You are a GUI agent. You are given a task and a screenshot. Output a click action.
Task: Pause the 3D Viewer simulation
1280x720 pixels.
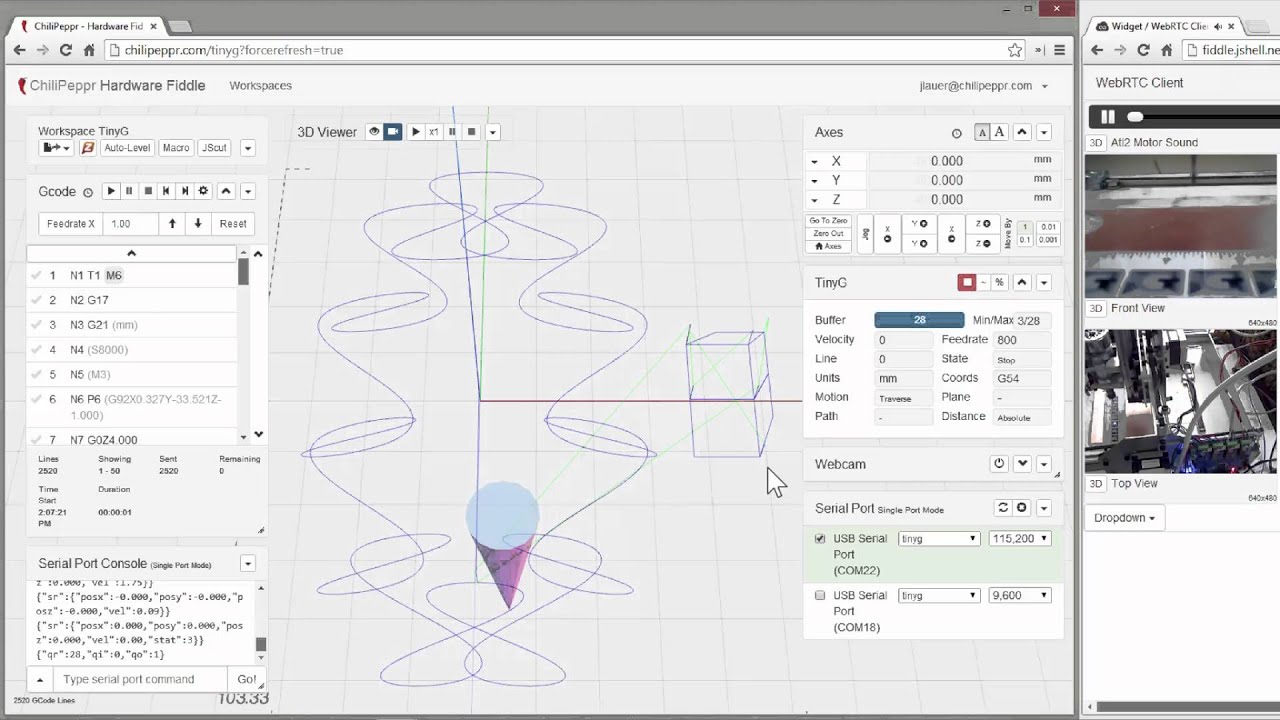[452, 132]
